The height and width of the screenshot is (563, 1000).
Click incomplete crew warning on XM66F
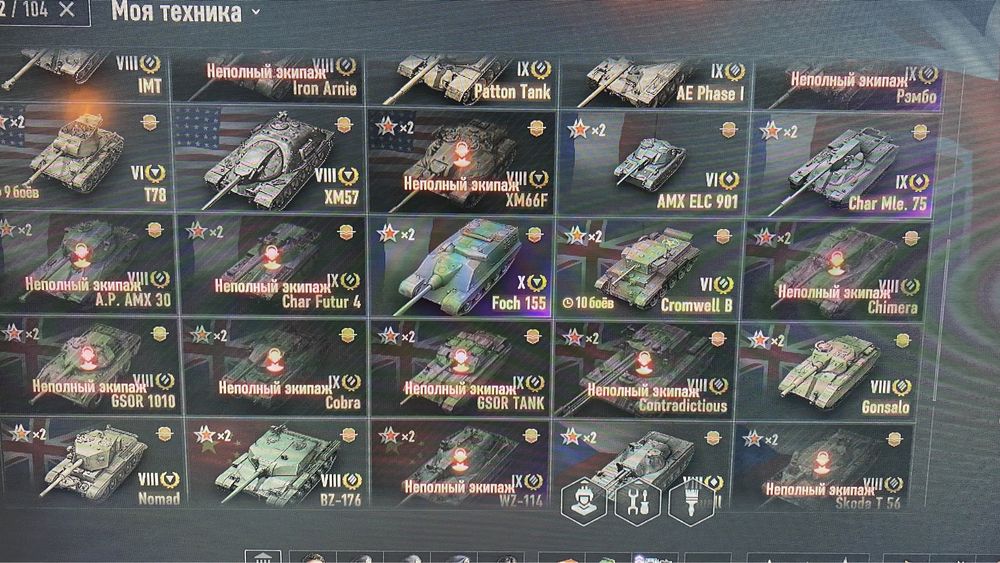461,185
